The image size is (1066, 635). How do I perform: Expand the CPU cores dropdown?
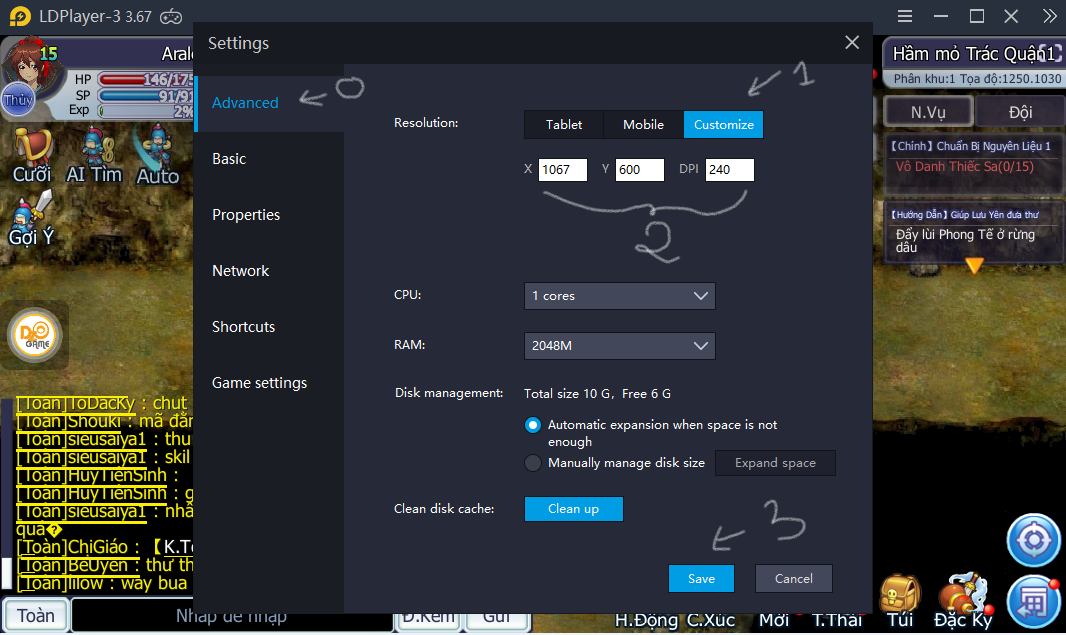pyautogui.click(x=619, y=296)
